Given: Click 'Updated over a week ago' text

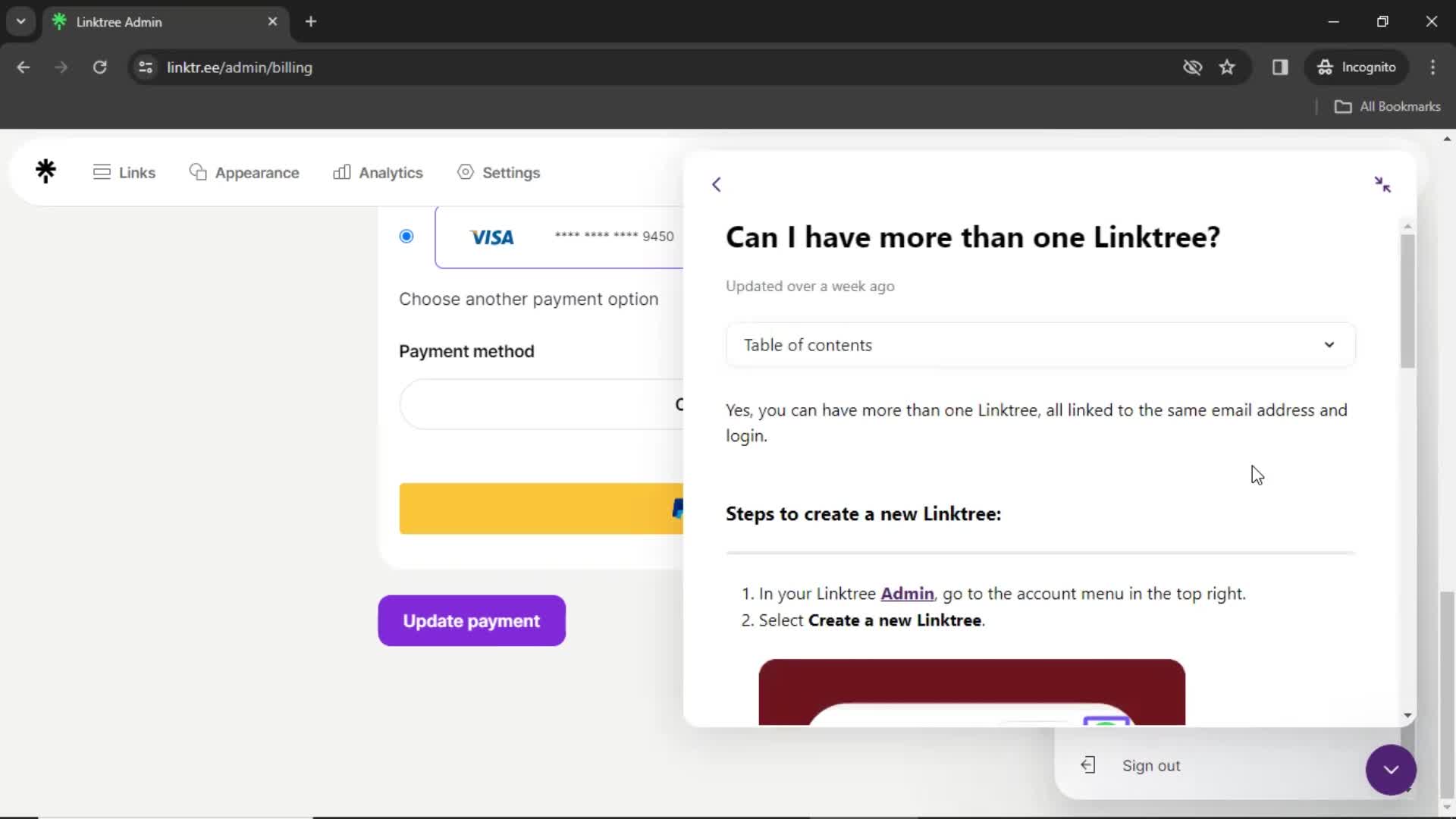Looking at the screenshot, I should (810, 287).
